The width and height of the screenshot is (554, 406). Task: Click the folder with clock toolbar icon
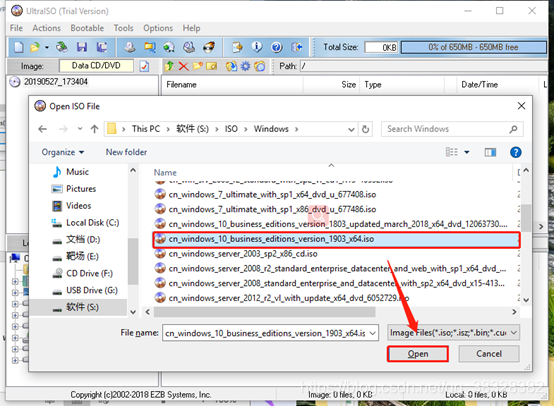coord(260,66)
